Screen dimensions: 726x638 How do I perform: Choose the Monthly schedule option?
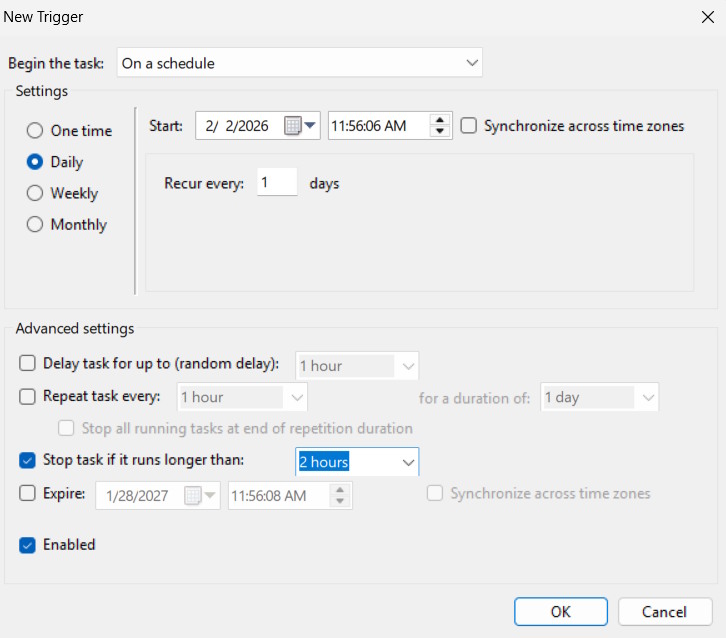[35, 224]
